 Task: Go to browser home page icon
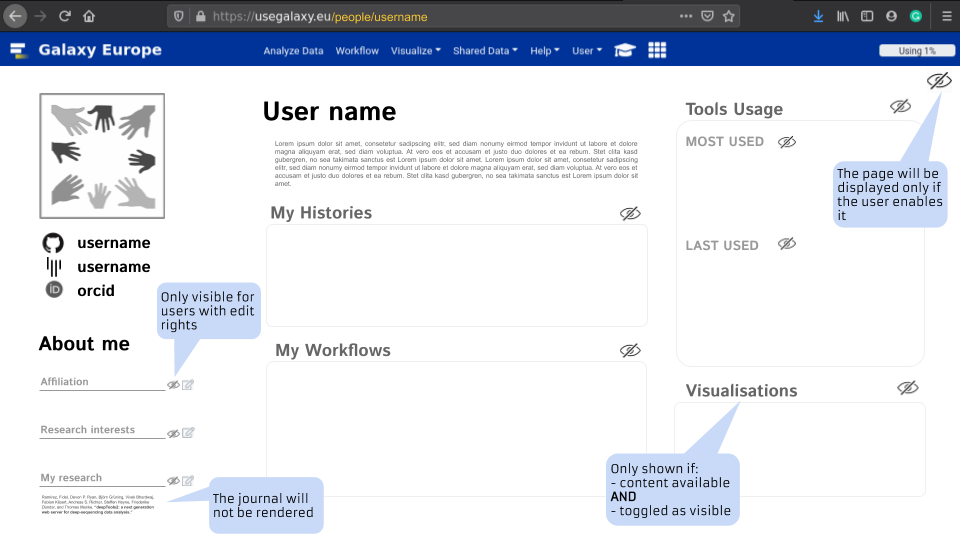coord(89,16)
